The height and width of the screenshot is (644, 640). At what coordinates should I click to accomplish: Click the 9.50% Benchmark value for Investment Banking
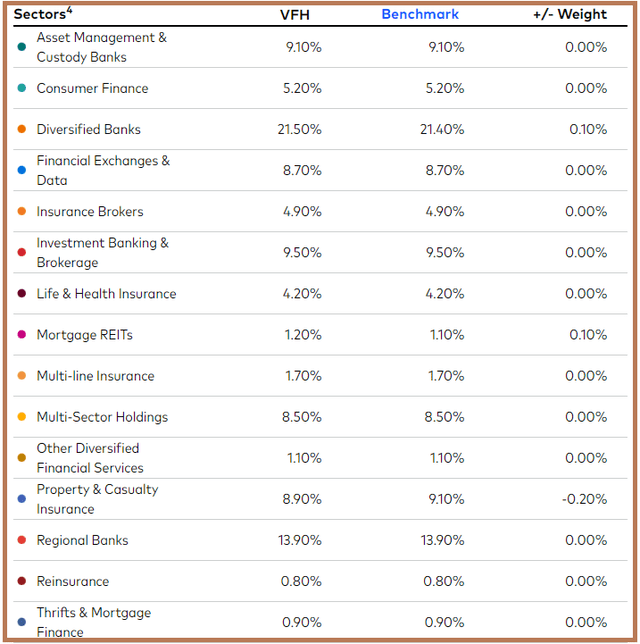(x=445, y=253)
